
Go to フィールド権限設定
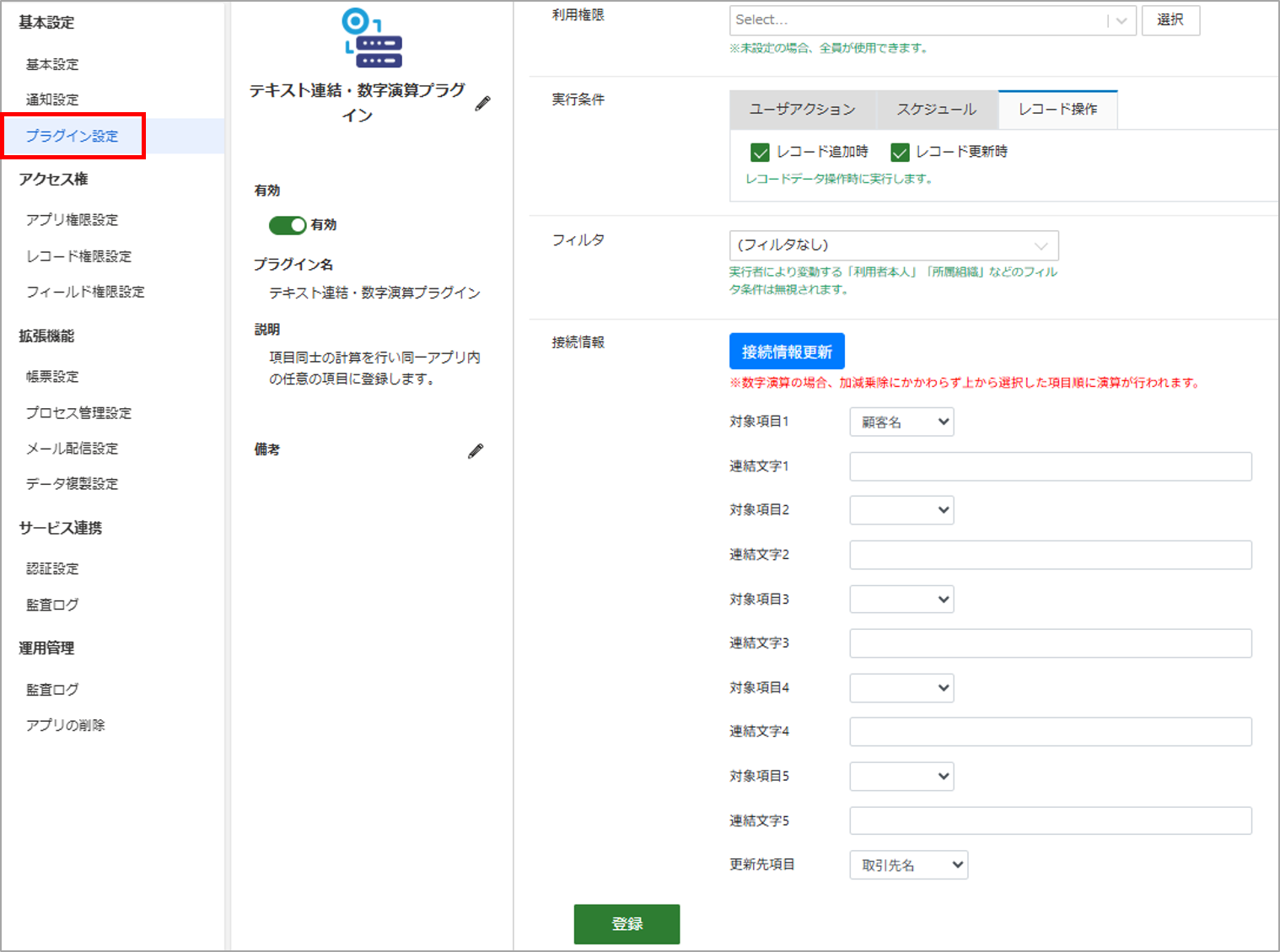coord(85,292)
